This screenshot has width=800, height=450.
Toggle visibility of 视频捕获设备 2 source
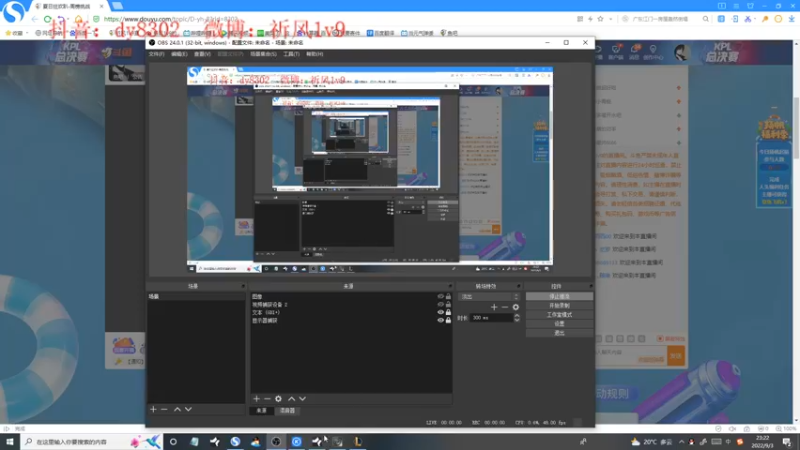click(440, 304)
